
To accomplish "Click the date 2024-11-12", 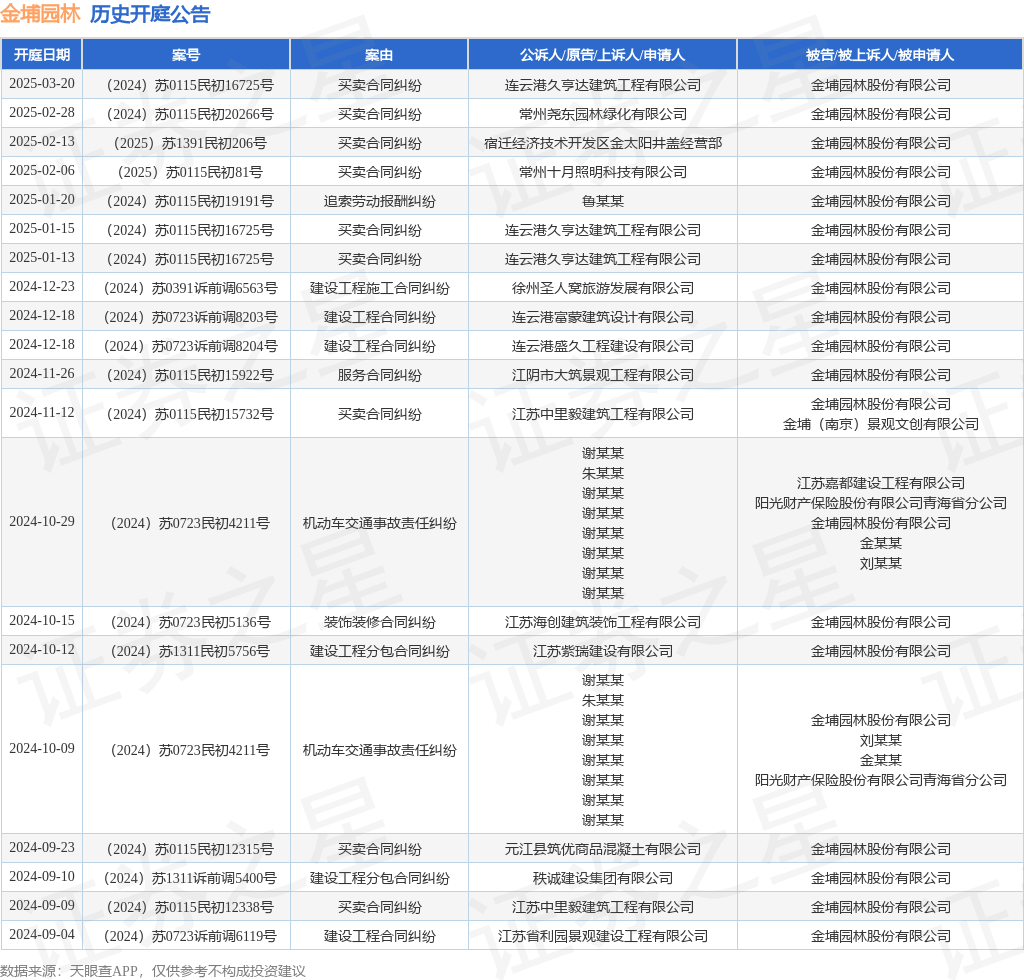I will click(42, 413).
